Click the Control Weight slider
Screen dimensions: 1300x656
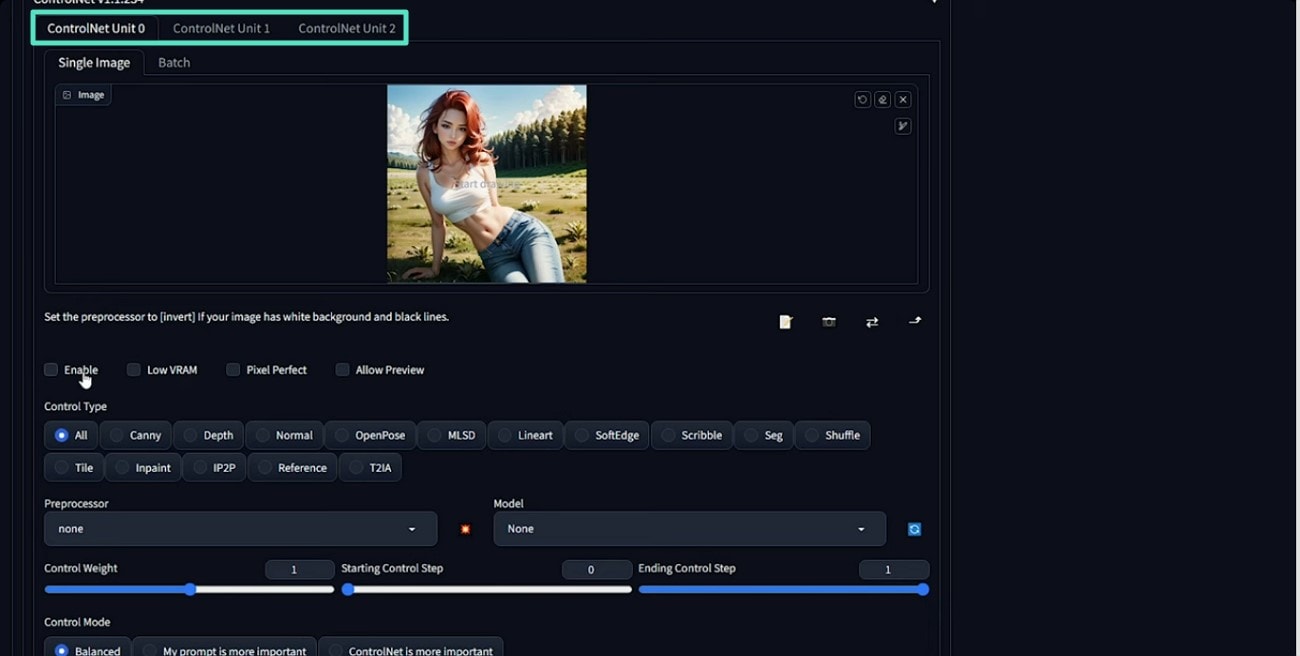[x=189, y=590]
